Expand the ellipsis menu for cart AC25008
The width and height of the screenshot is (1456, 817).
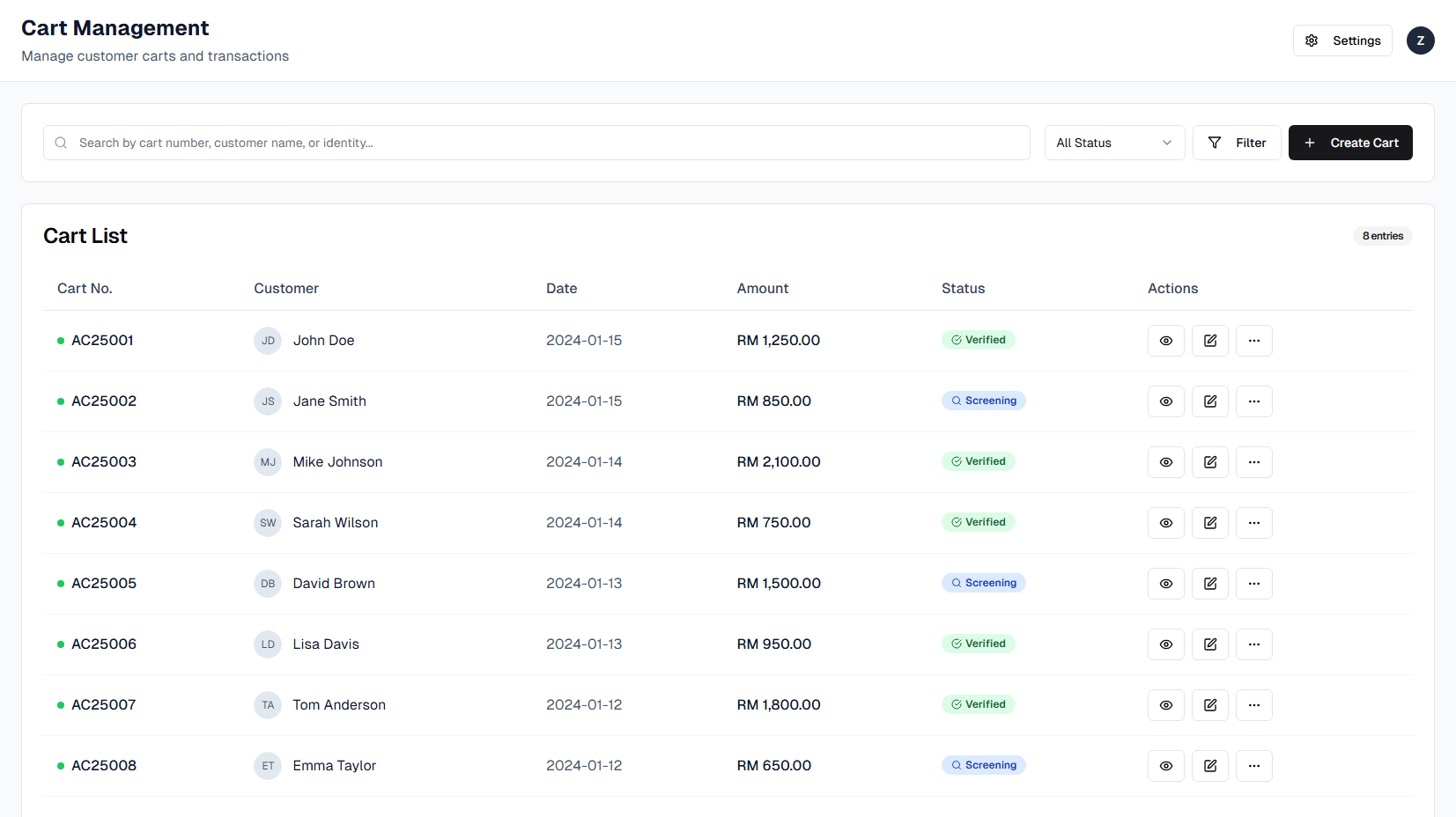pos(1253,766)
